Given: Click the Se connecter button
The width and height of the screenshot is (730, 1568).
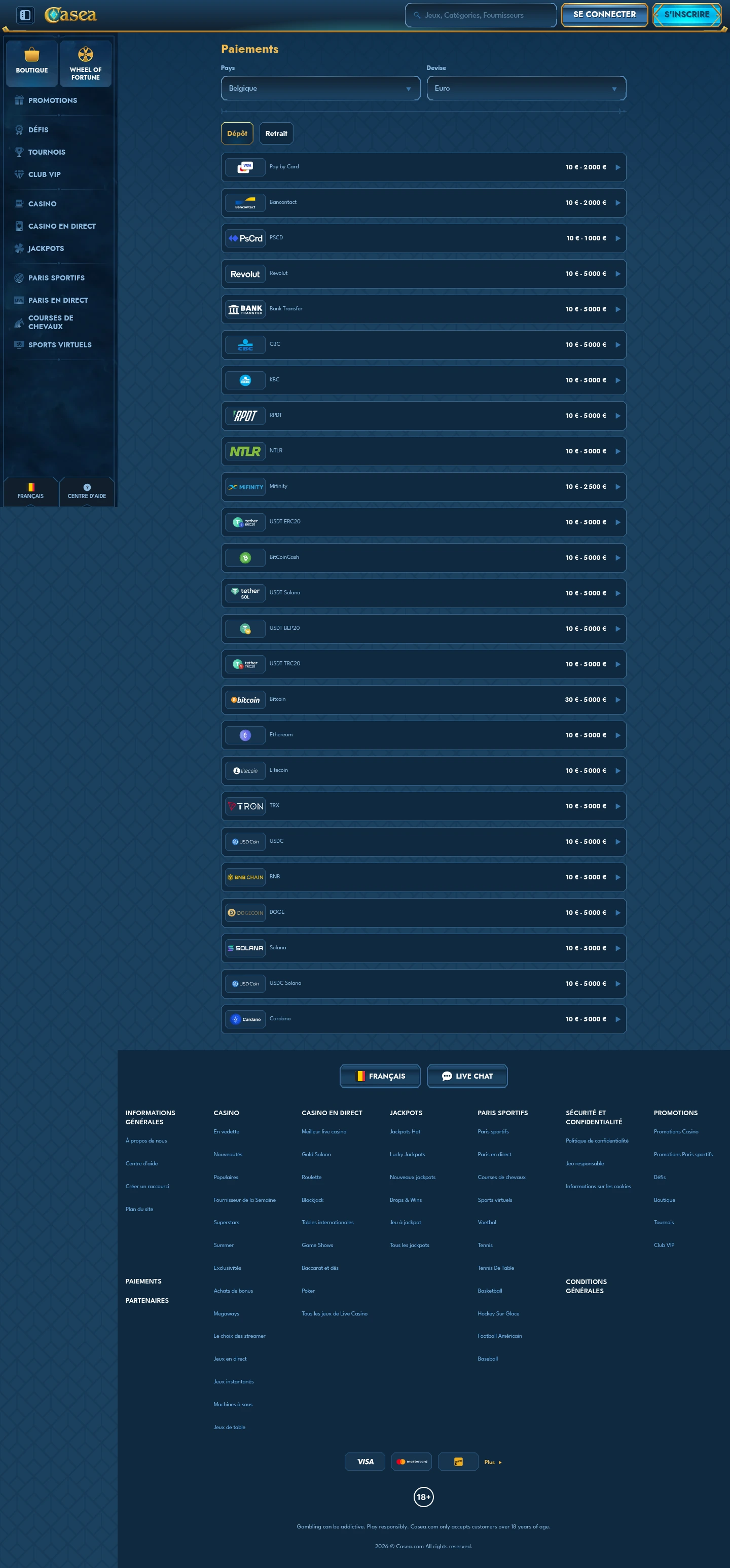Looking at the screenshot, I should (x=604, y=15).
